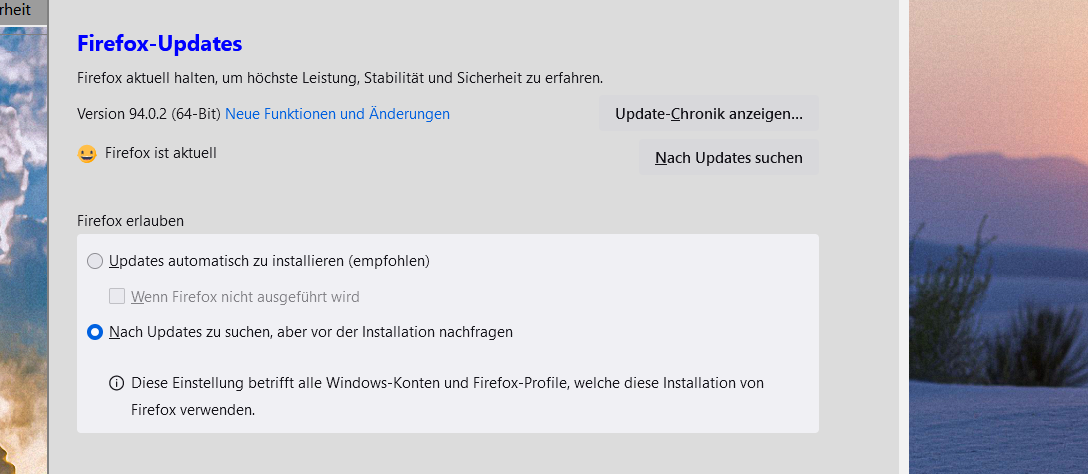Select the automatic updates install radio button
Screen dimensions: 1088x474
tap(95, 261)
